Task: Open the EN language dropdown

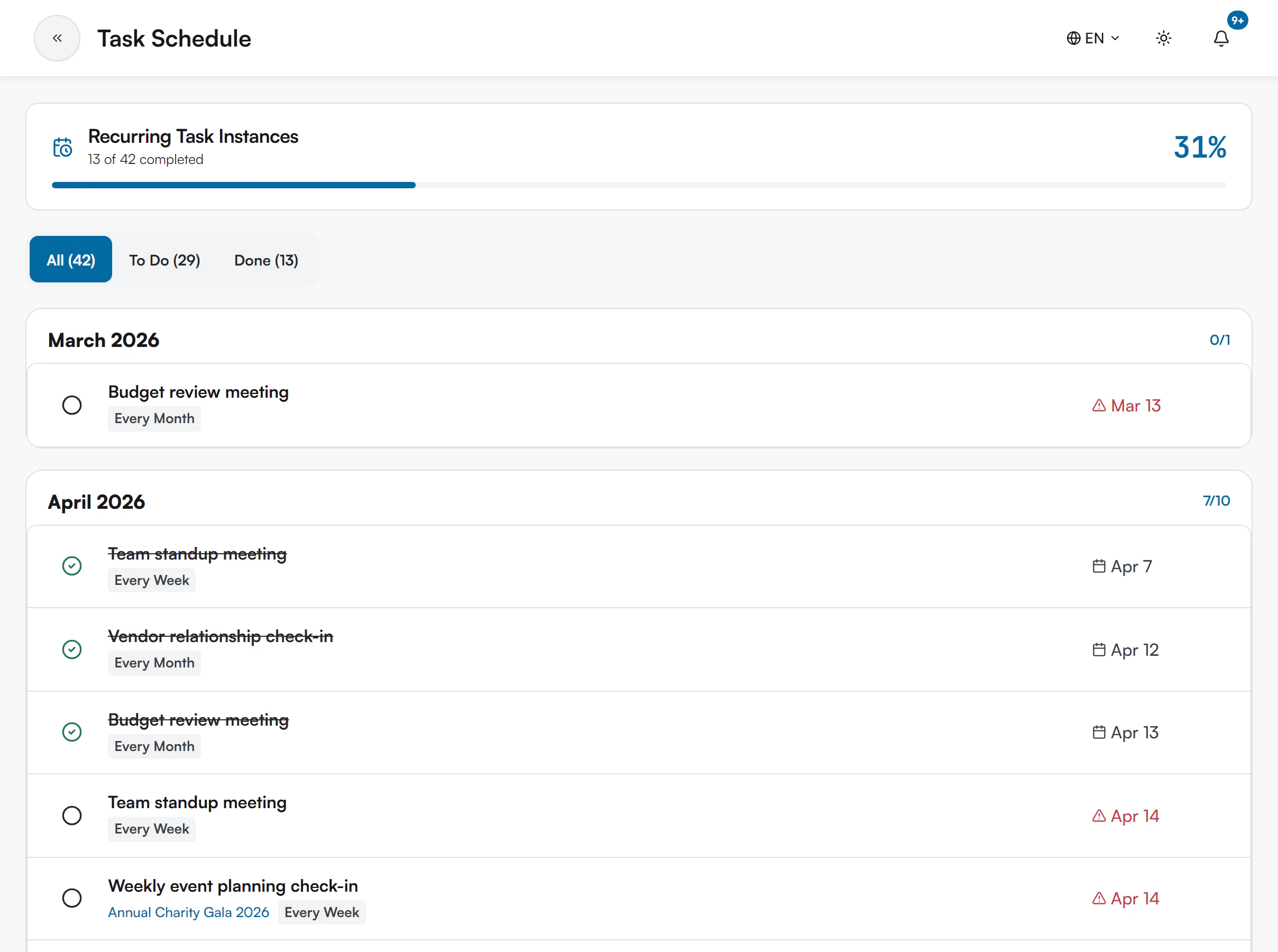Action: coord(1093,38)
